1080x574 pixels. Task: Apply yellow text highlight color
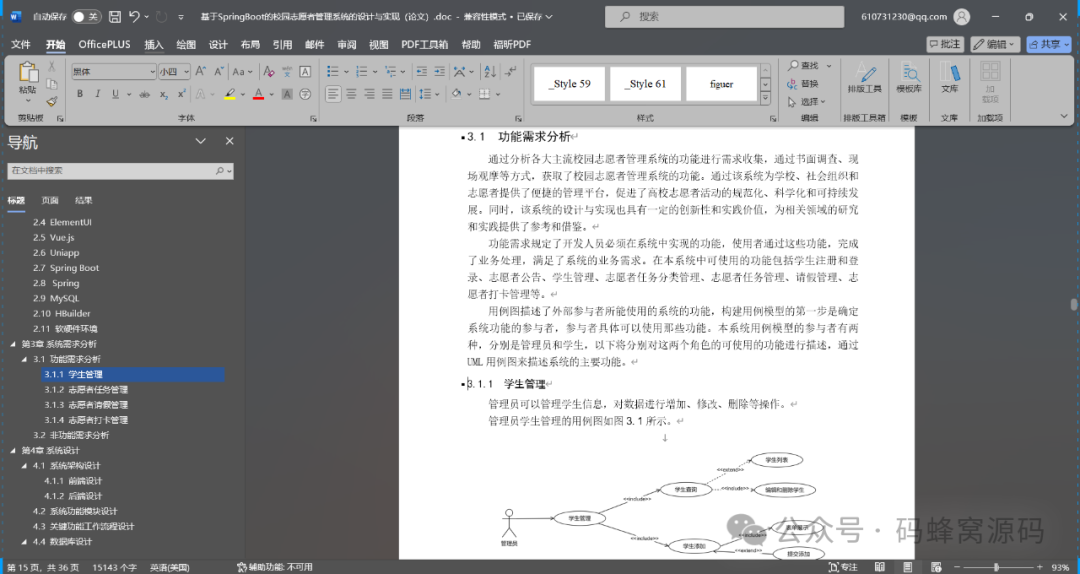(230, 94)
